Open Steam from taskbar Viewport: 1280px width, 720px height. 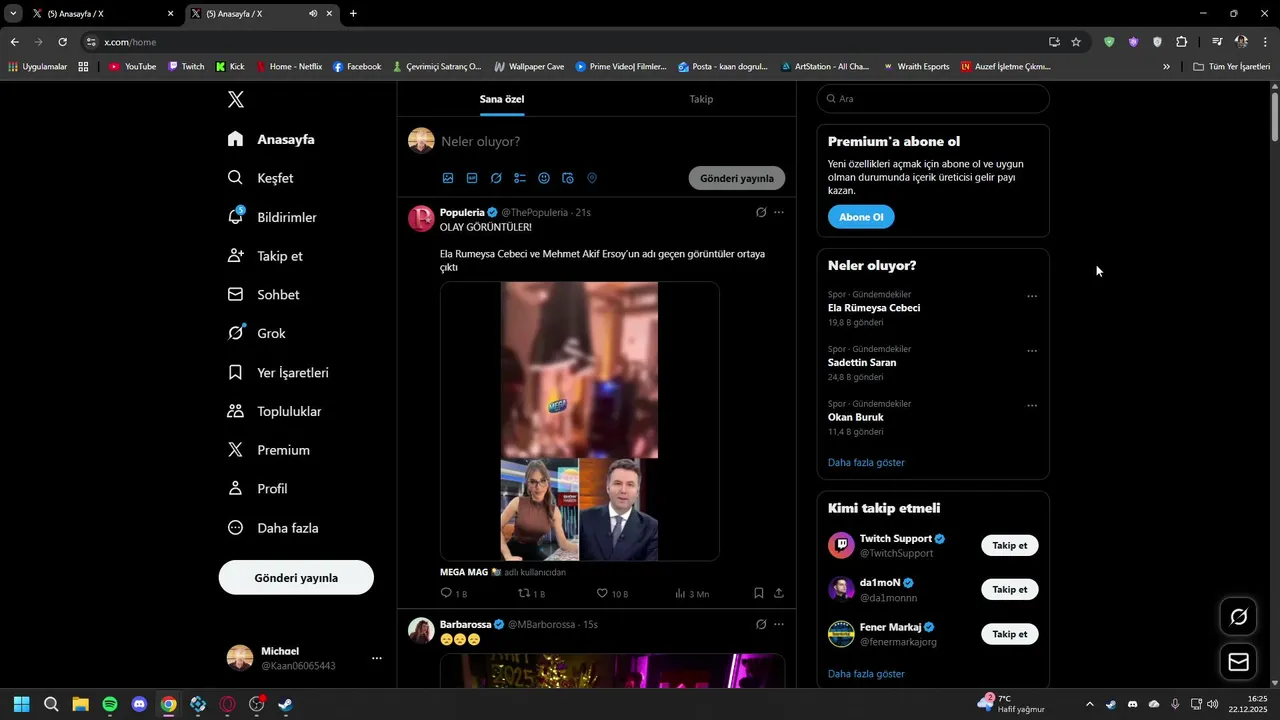[286, 704]
